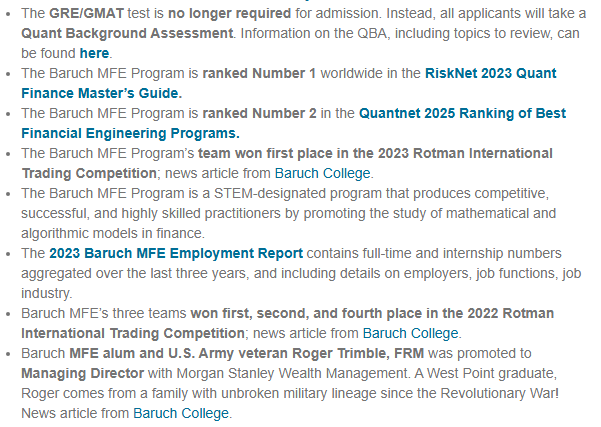Click Baruch College link for 2022 Rotman news
The width and height of the screenshot is (601, 427).
[x=410, y=333]
